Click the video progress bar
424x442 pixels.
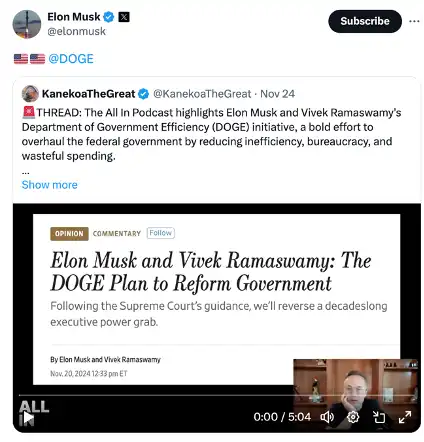[218, 395]
